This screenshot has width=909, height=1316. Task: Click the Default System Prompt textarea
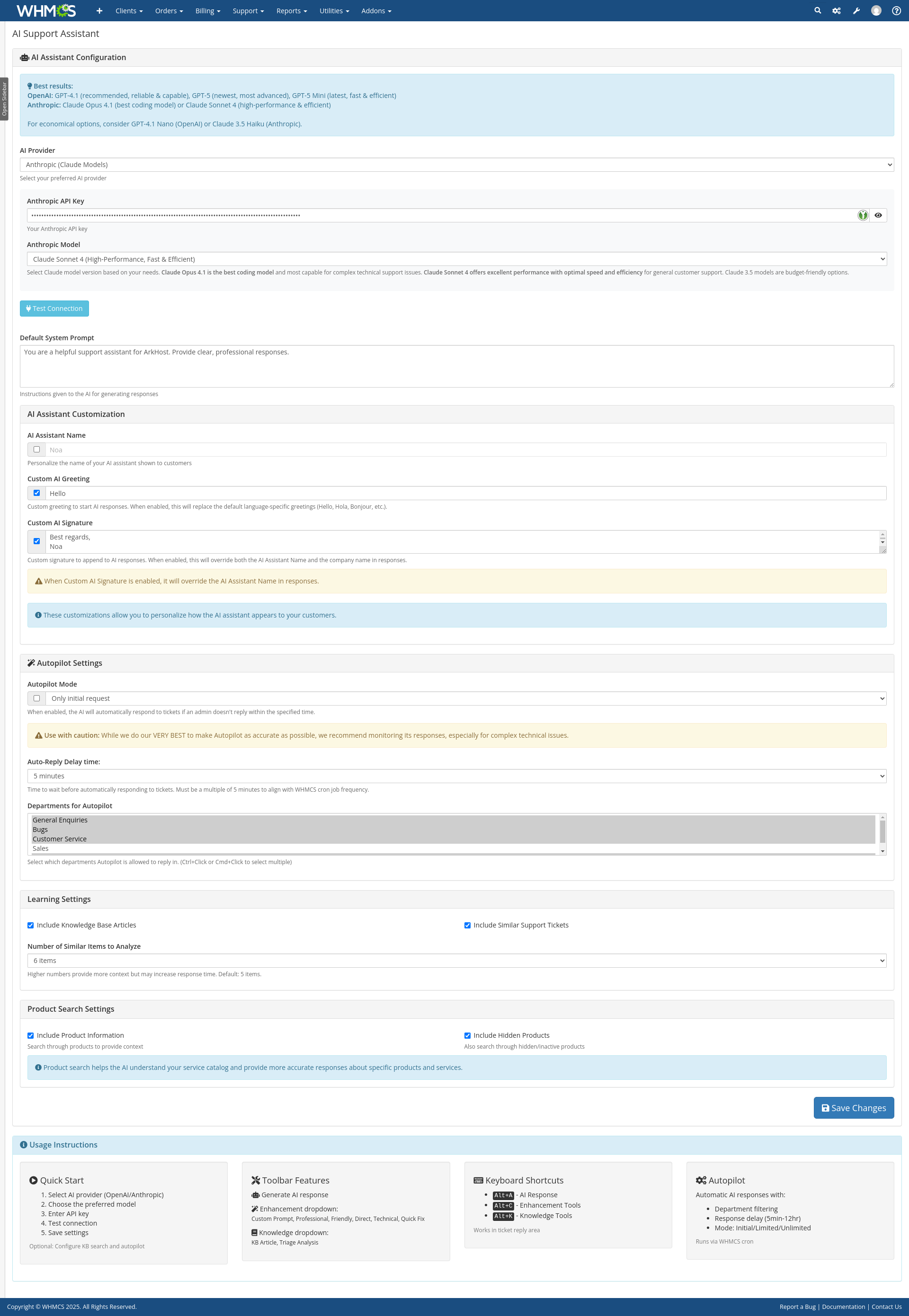[457, 366]
